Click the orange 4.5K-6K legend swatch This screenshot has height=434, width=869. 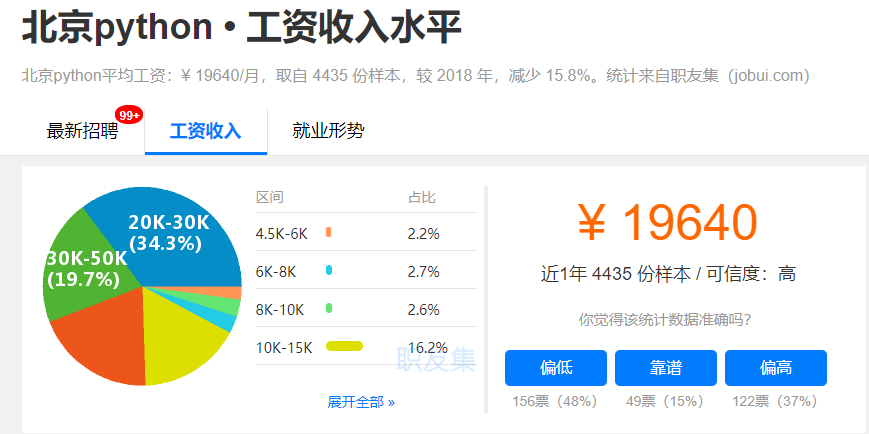(x=329, y=232)
